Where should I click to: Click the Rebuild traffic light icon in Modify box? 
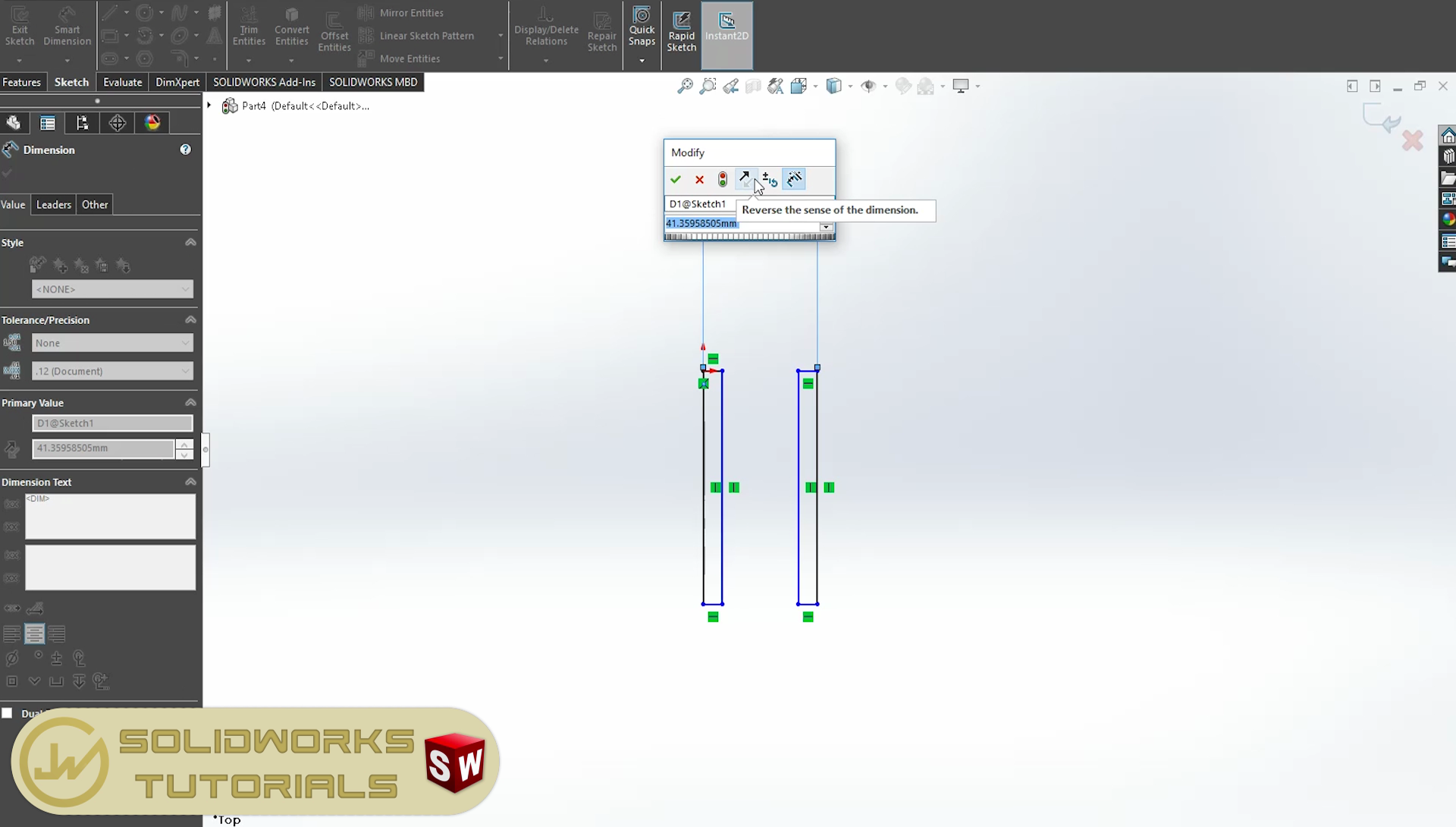pos(723,180)
